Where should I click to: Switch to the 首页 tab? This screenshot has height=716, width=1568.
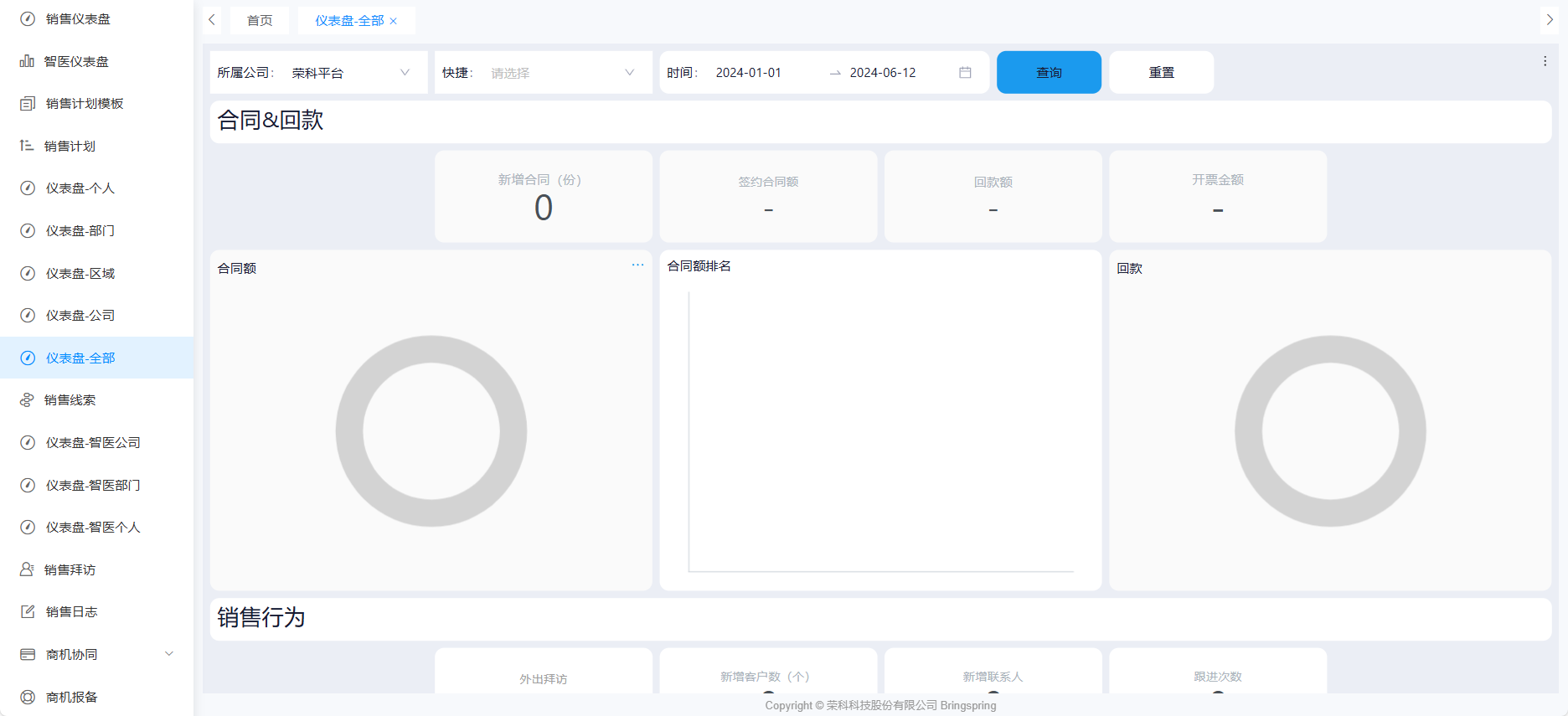260,20
